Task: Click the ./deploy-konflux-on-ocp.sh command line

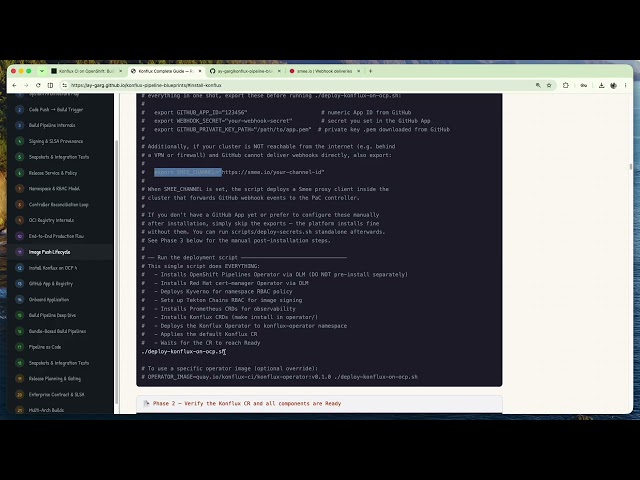Action: (x=183, y=351)
